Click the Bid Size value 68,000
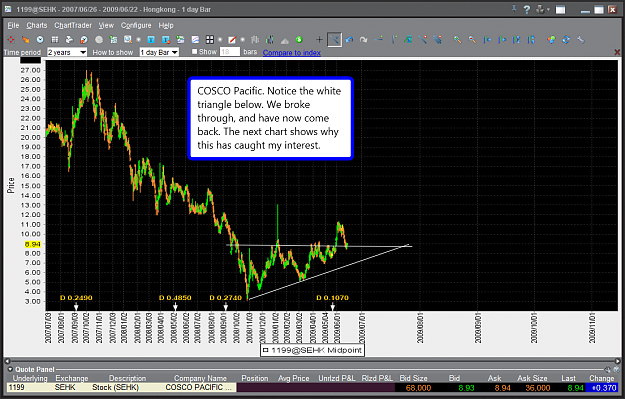 (x=418, y=387)
